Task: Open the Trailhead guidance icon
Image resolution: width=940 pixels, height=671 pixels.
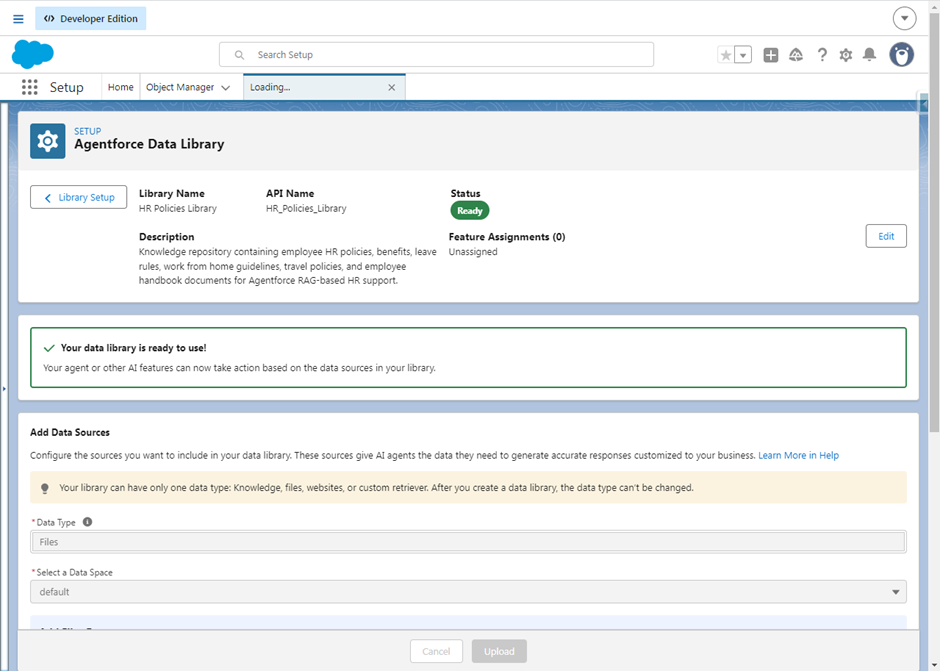Action: click(796, 55)
